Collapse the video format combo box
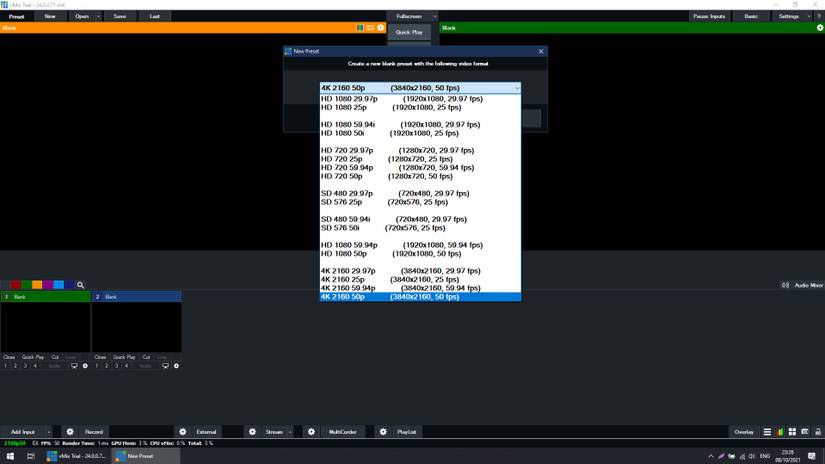 pyautogui.click(x=517, y=88)
